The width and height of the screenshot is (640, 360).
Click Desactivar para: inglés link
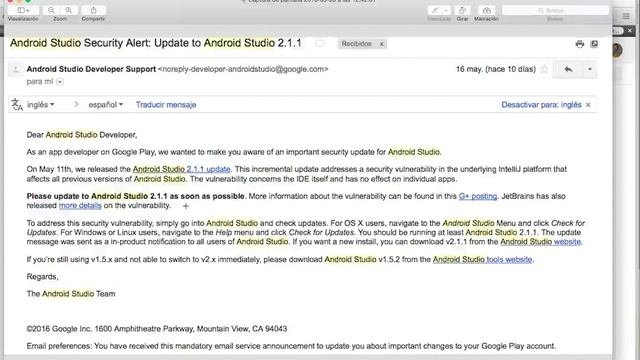pos(541,105)
